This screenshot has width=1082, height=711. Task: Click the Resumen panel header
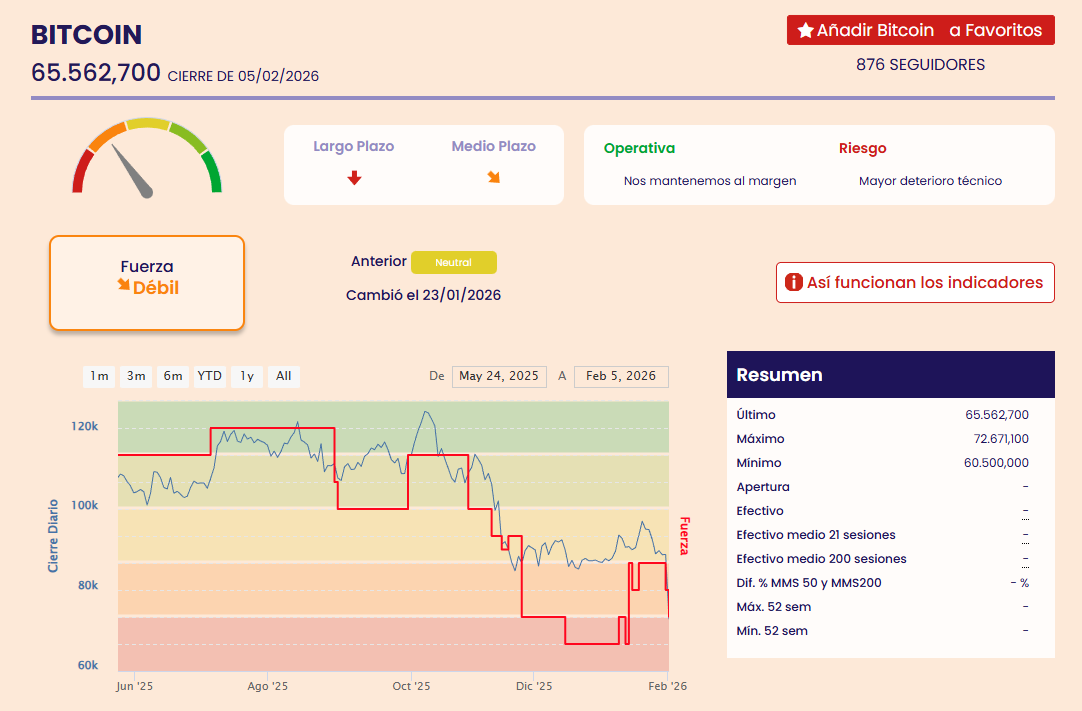(891, 375)
